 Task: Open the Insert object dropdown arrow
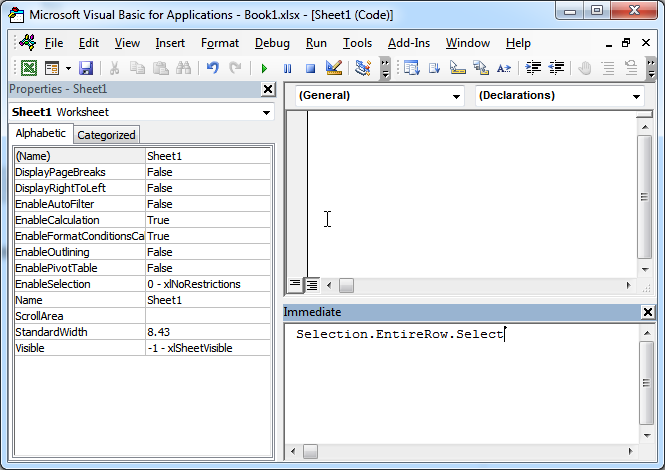coord(68,68)
